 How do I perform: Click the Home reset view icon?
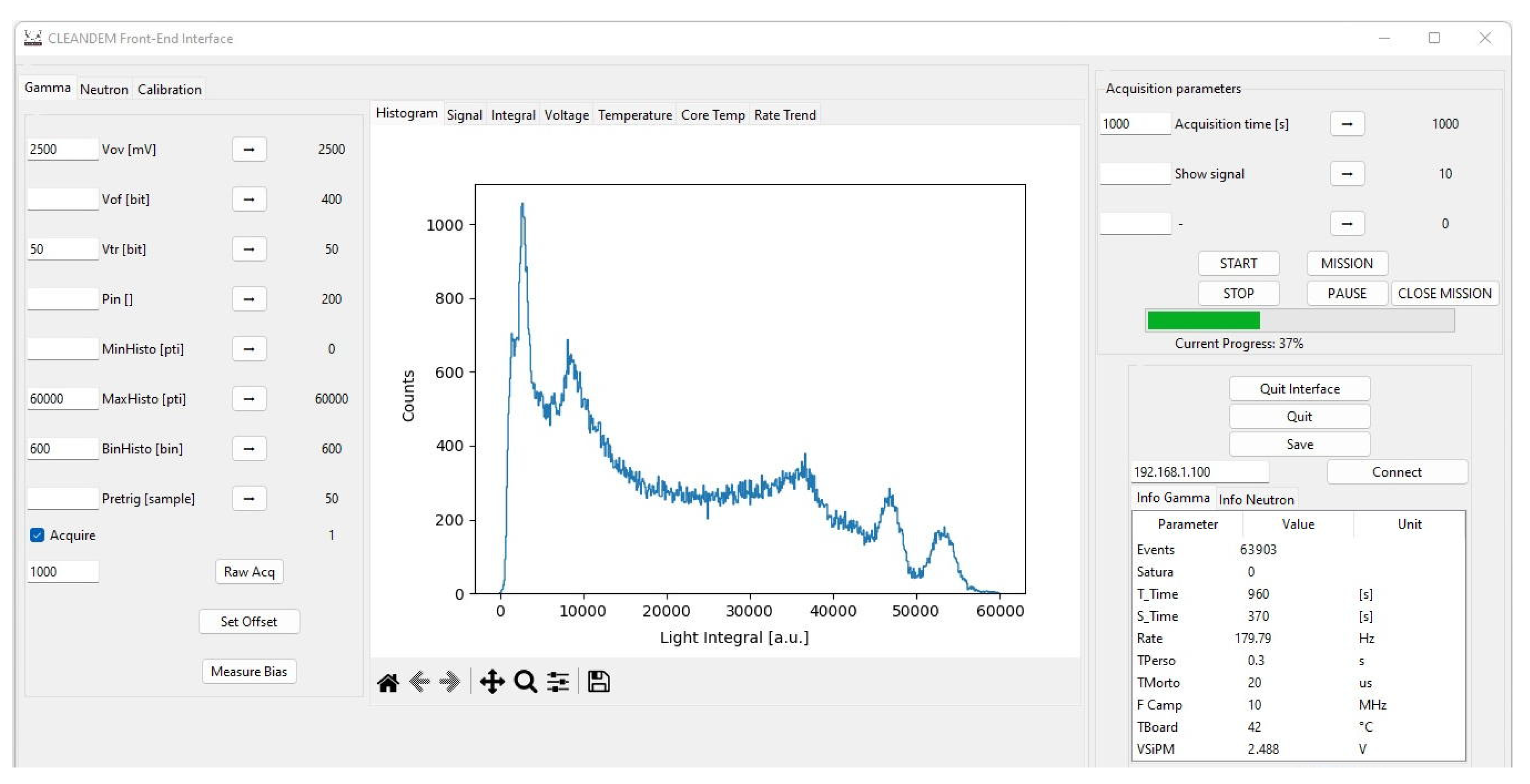click(x=388, y=683)
